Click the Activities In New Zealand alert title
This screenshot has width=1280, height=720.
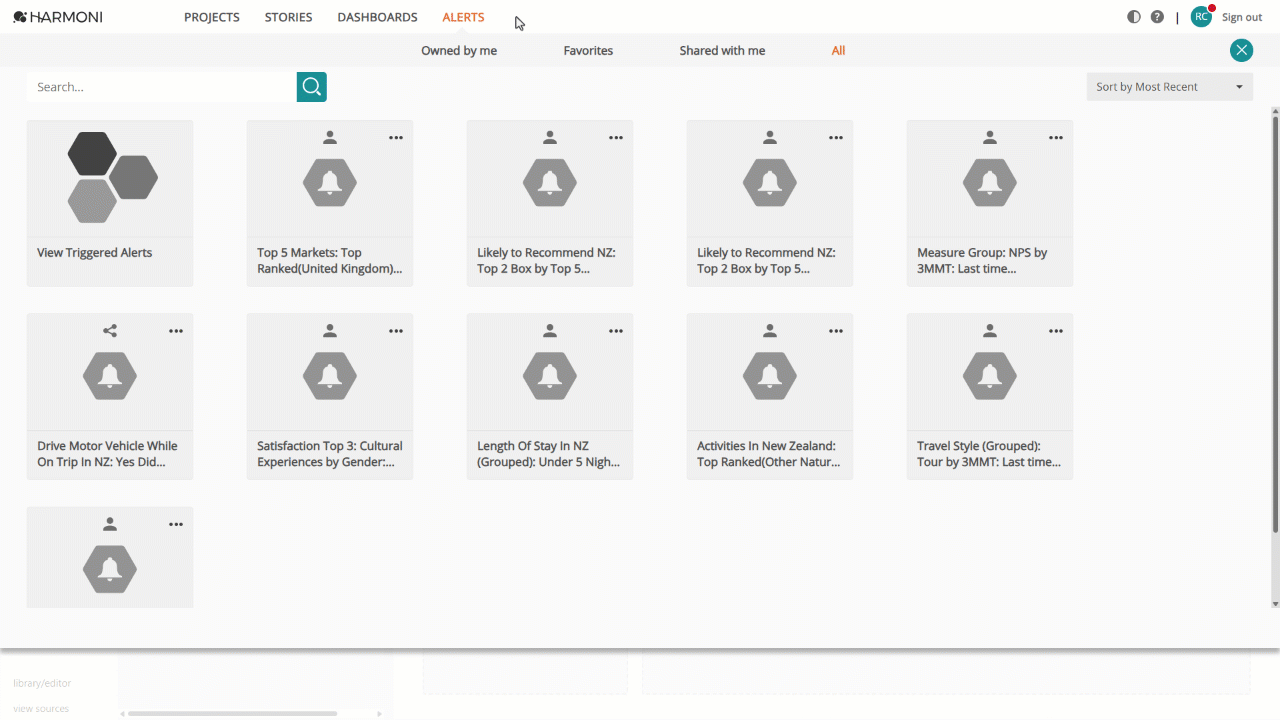[769, 454]
